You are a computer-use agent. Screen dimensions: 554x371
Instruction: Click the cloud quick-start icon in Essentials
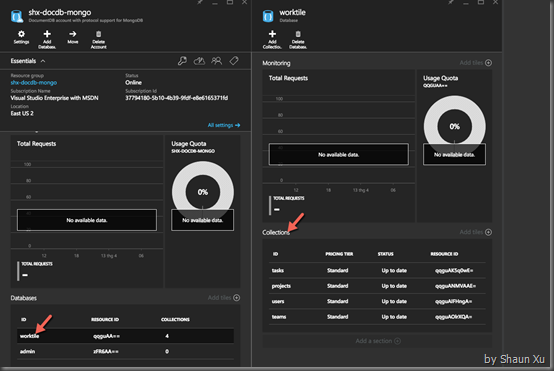click(x=199, y=61)
